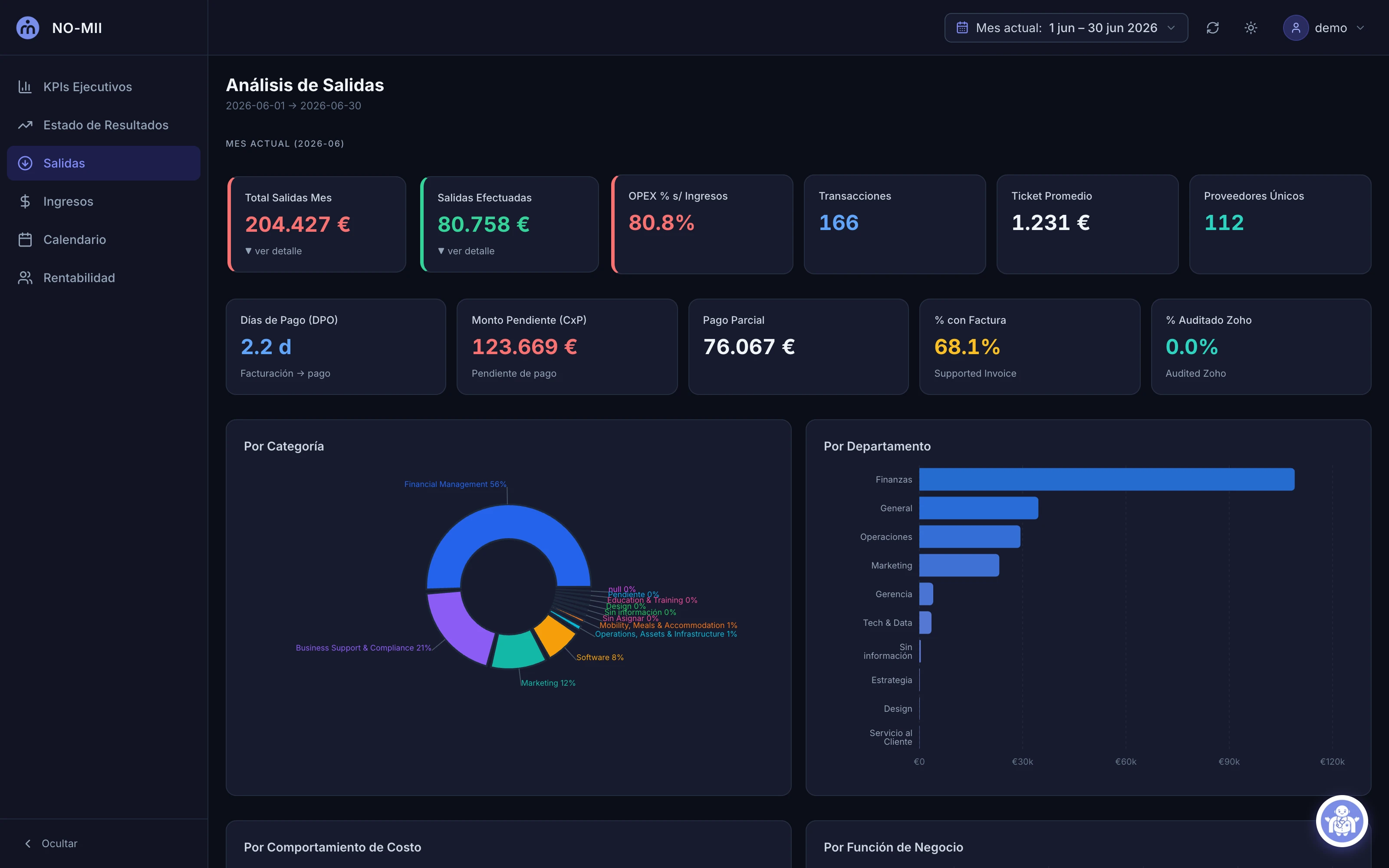Image resolution: width=1389 pixels, height=868 pixels.
Task: Click the Salidas arrow-down circle icon
Action: pos(25,163)
